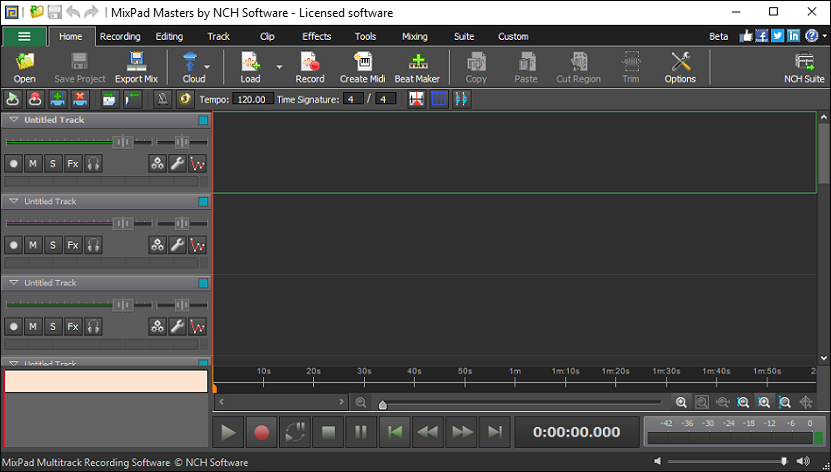Switch to the Recording tab

point(120,37)
